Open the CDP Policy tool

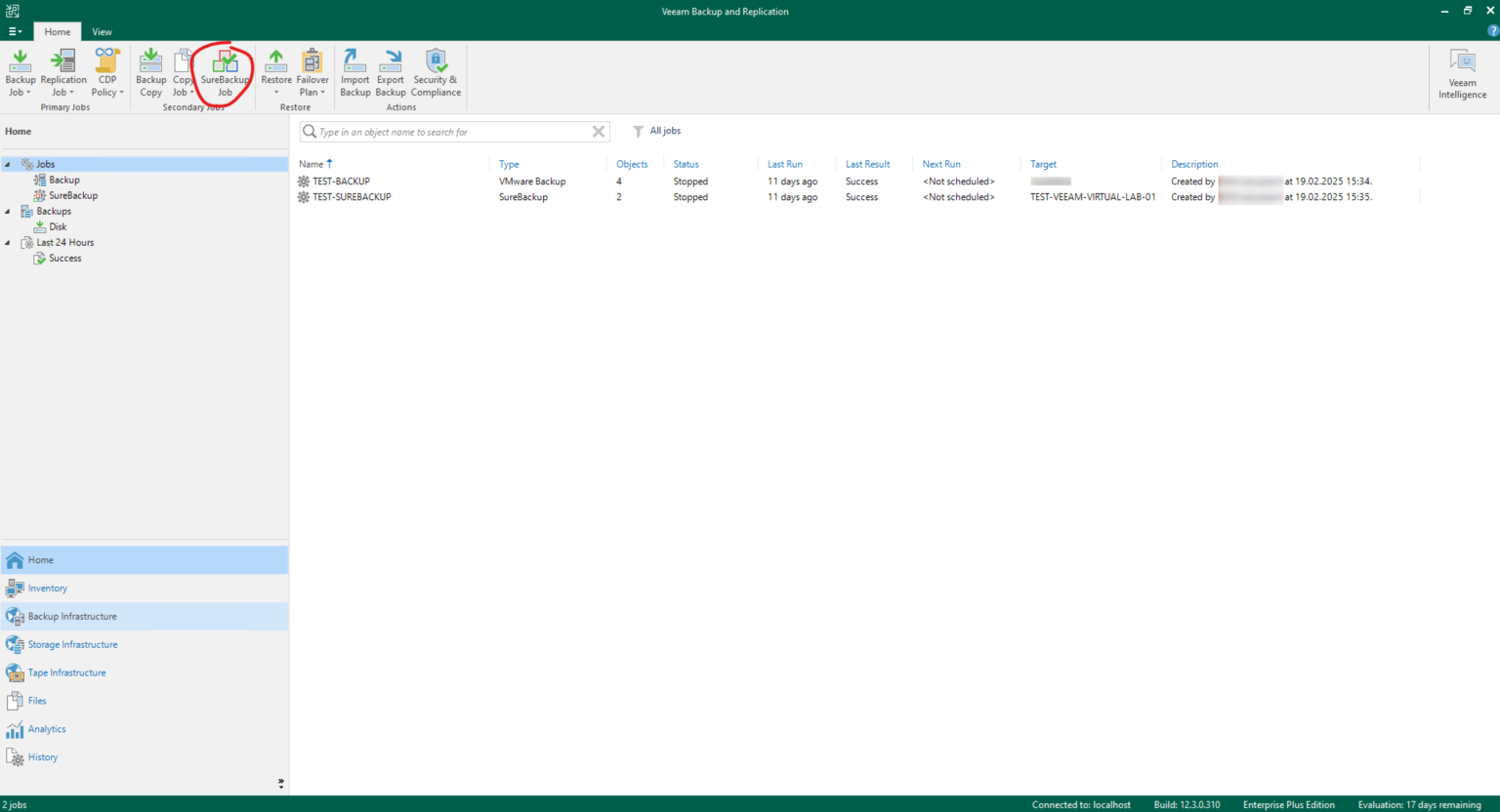[x=106, y=72]
